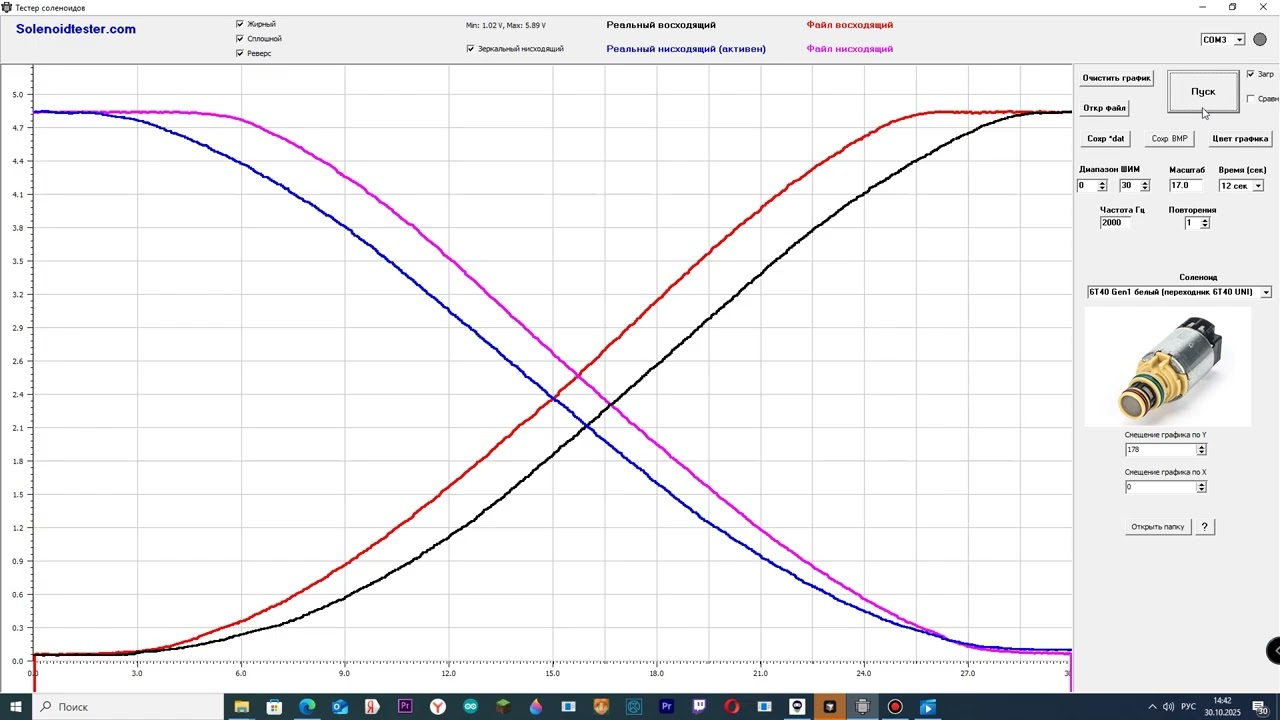This screenshot has height=720, width=1280.
Task: Click the solenoid tester chip taskbar icon
Action: coord(863,707)
